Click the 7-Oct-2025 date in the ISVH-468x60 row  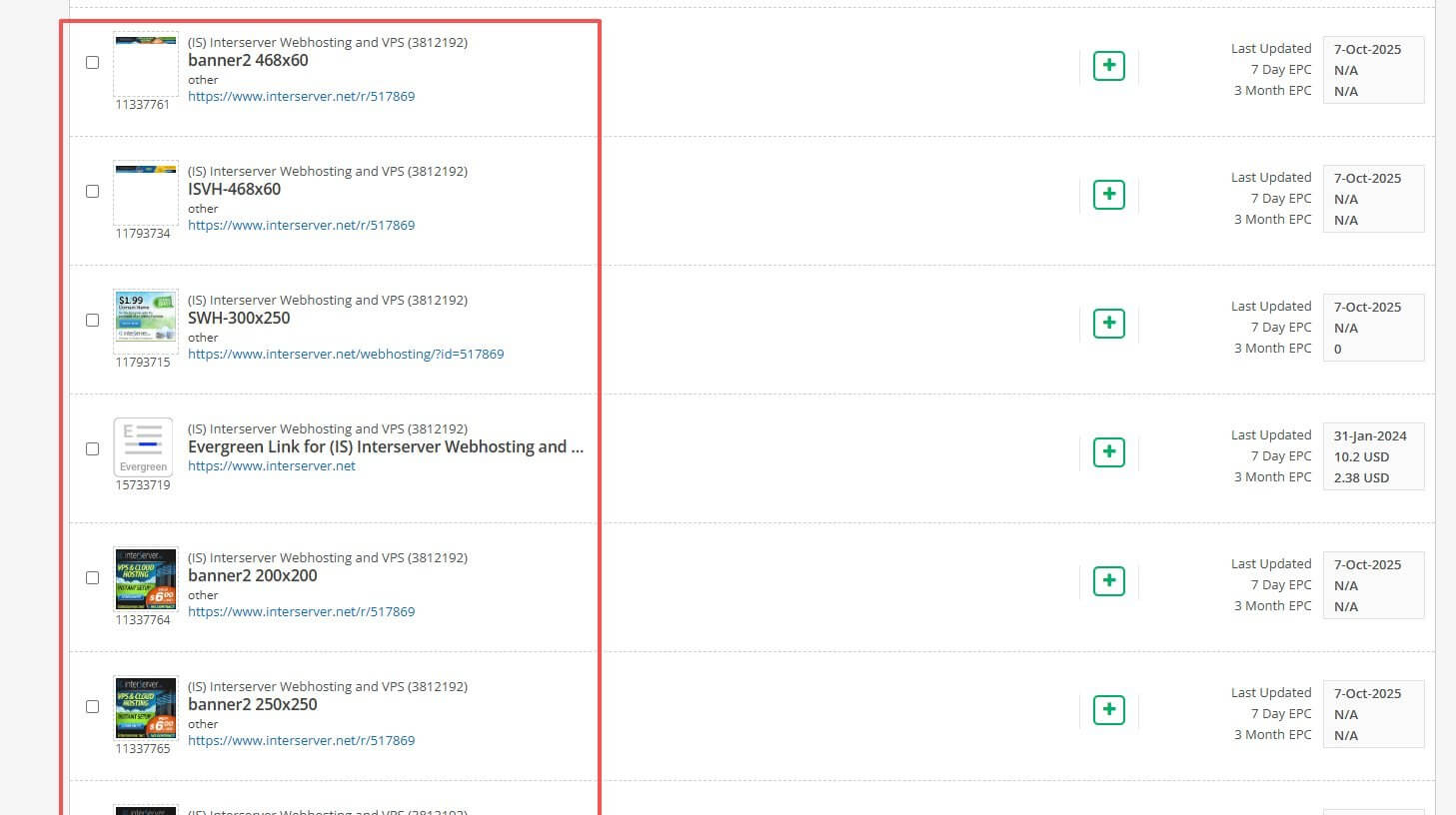1367,179
